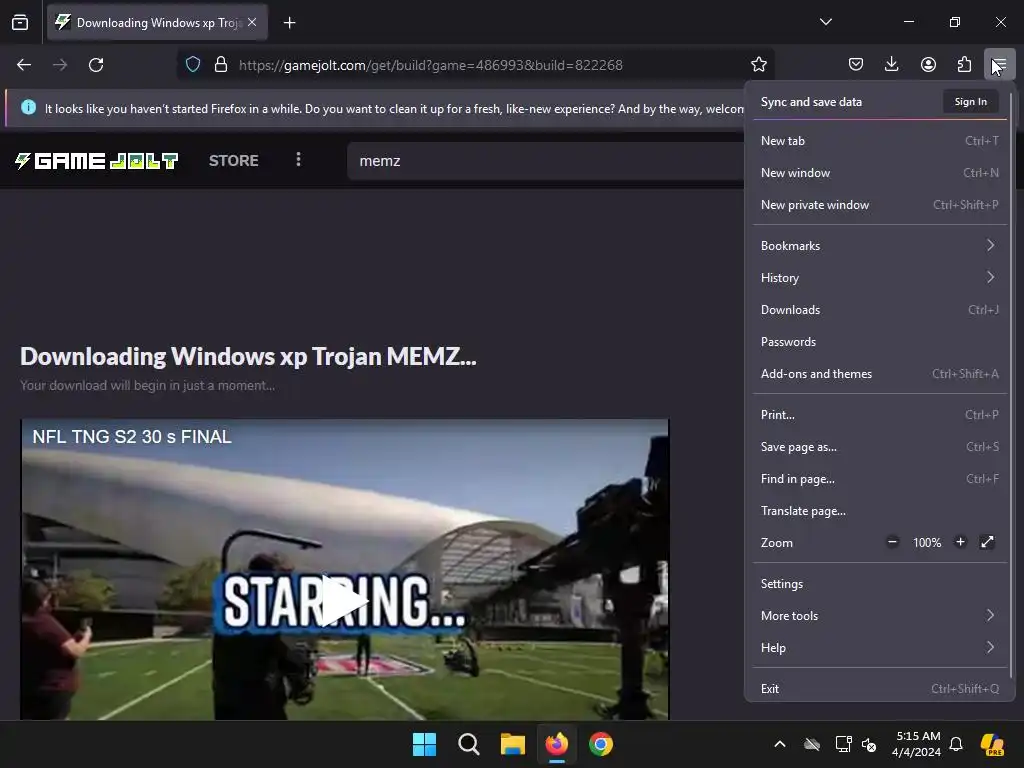Open Add-ons and themes
The width and height of the screenshot is (1024, 768).
coord(879,374)
